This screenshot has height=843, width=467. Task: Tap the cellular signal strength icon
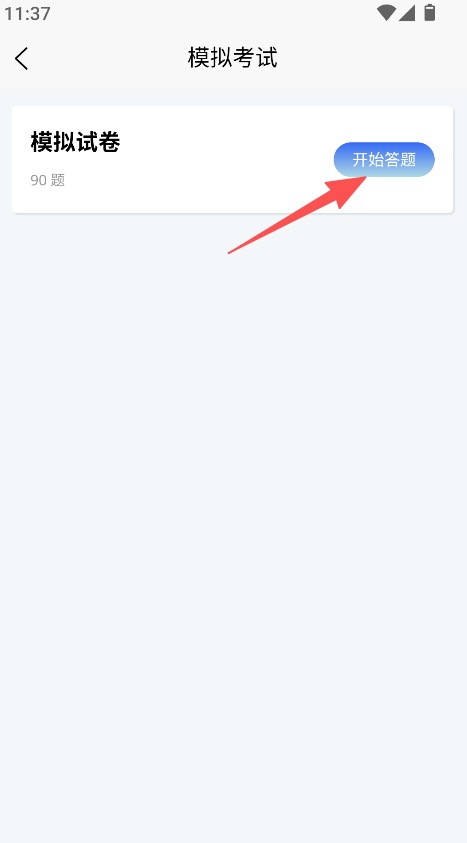407,12
